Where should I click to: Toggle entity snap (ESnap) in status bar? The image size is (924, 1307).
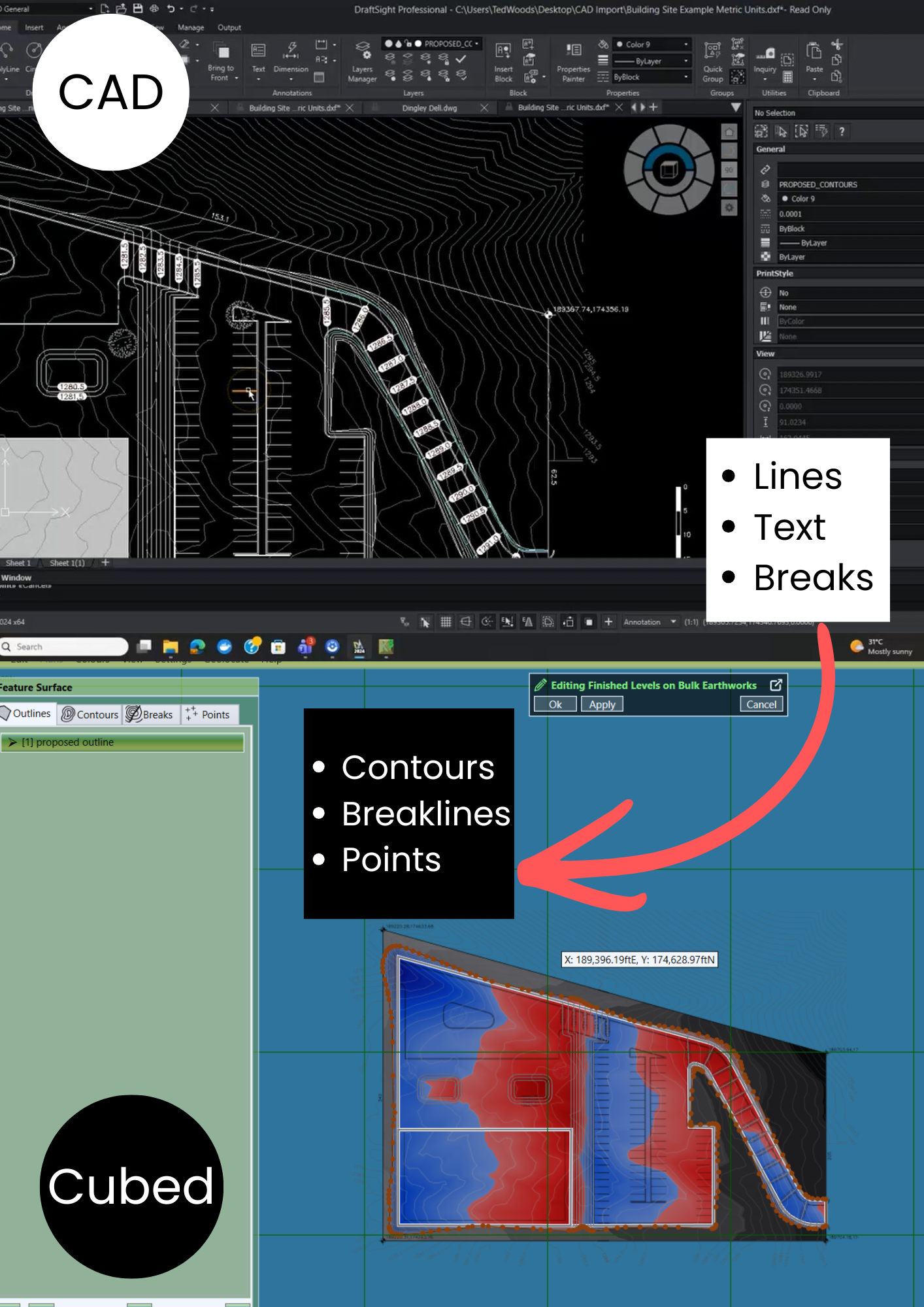(x=507, y=622)
